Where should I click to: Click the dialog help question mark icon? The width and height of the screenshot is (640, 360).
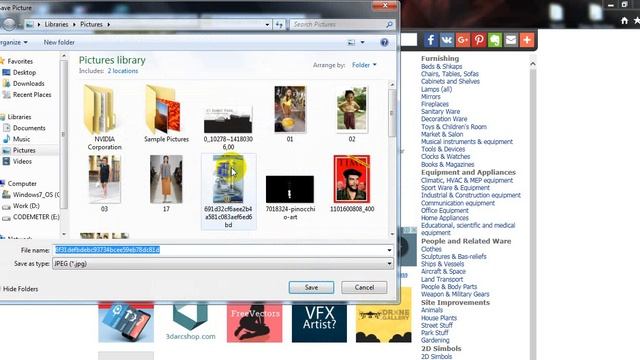click(384, 42)
